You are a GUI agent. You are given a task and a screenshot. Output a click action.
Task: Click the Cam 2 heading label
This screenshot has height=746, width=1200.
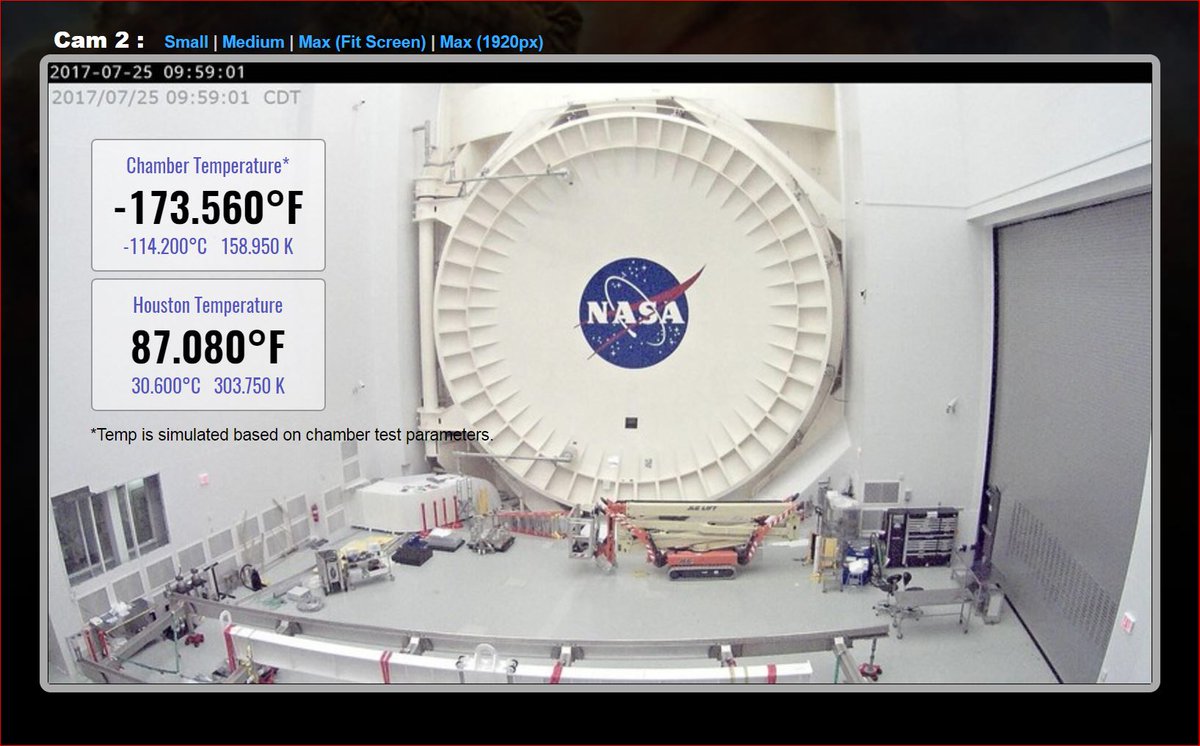(99, 41)
